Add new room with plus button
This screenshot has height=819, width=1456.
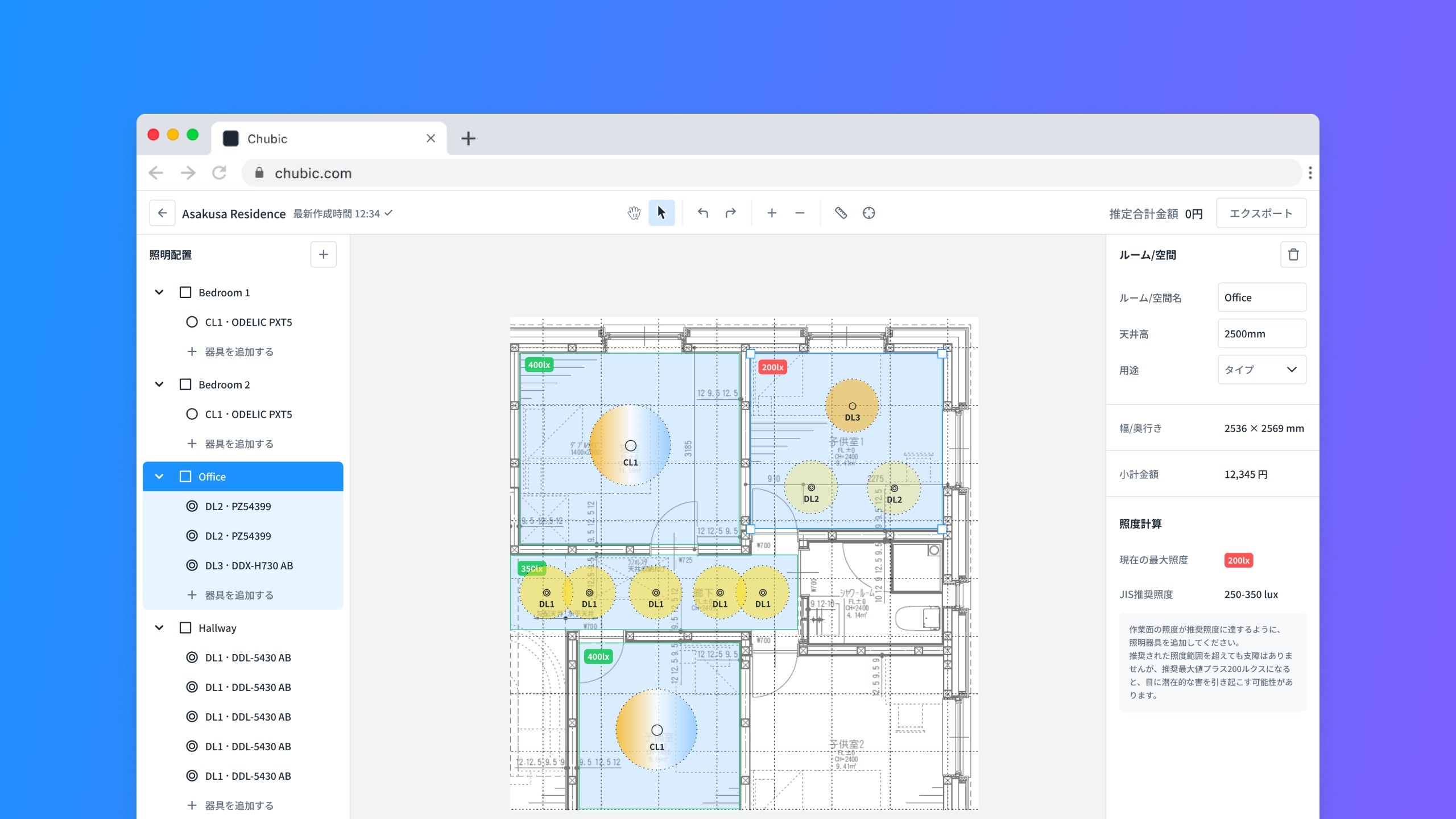point(323,255)
